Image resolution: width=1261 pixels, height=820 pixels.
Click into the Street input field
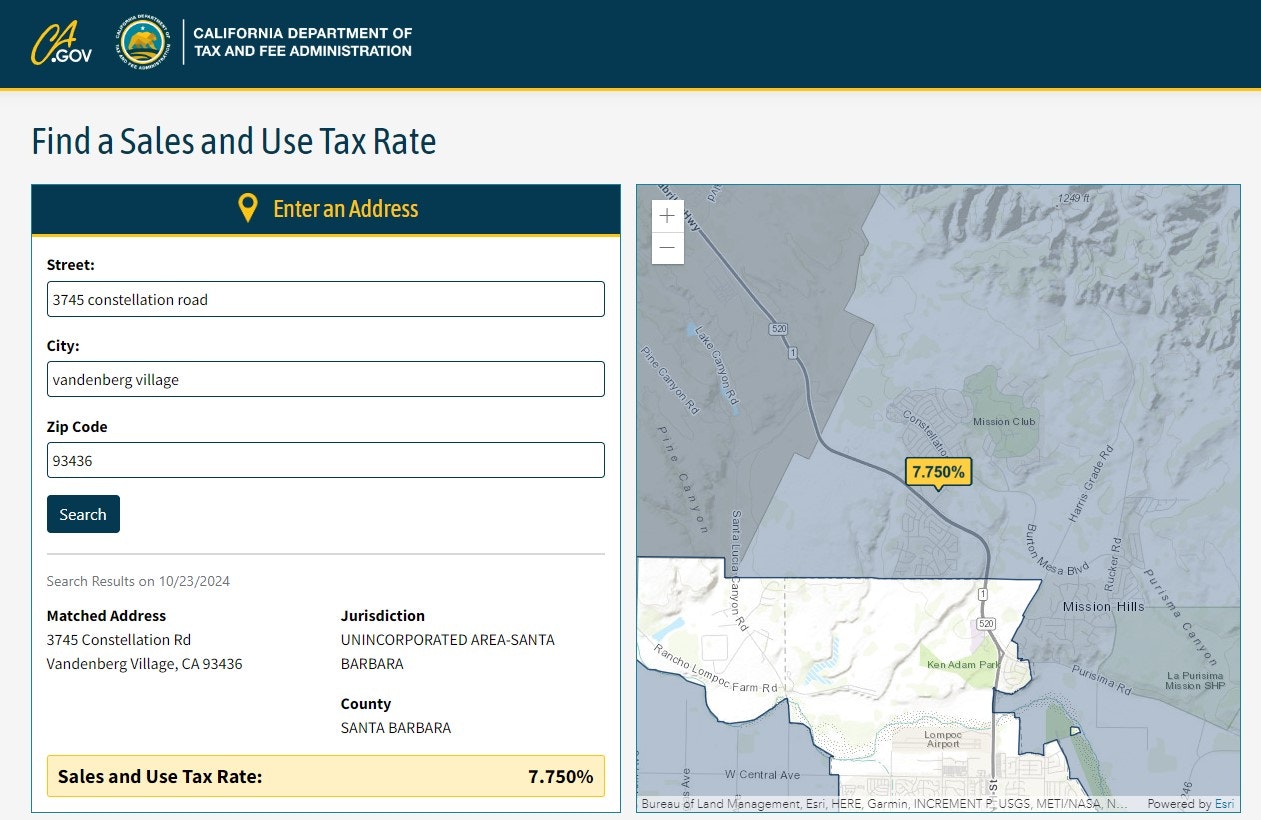325,299
